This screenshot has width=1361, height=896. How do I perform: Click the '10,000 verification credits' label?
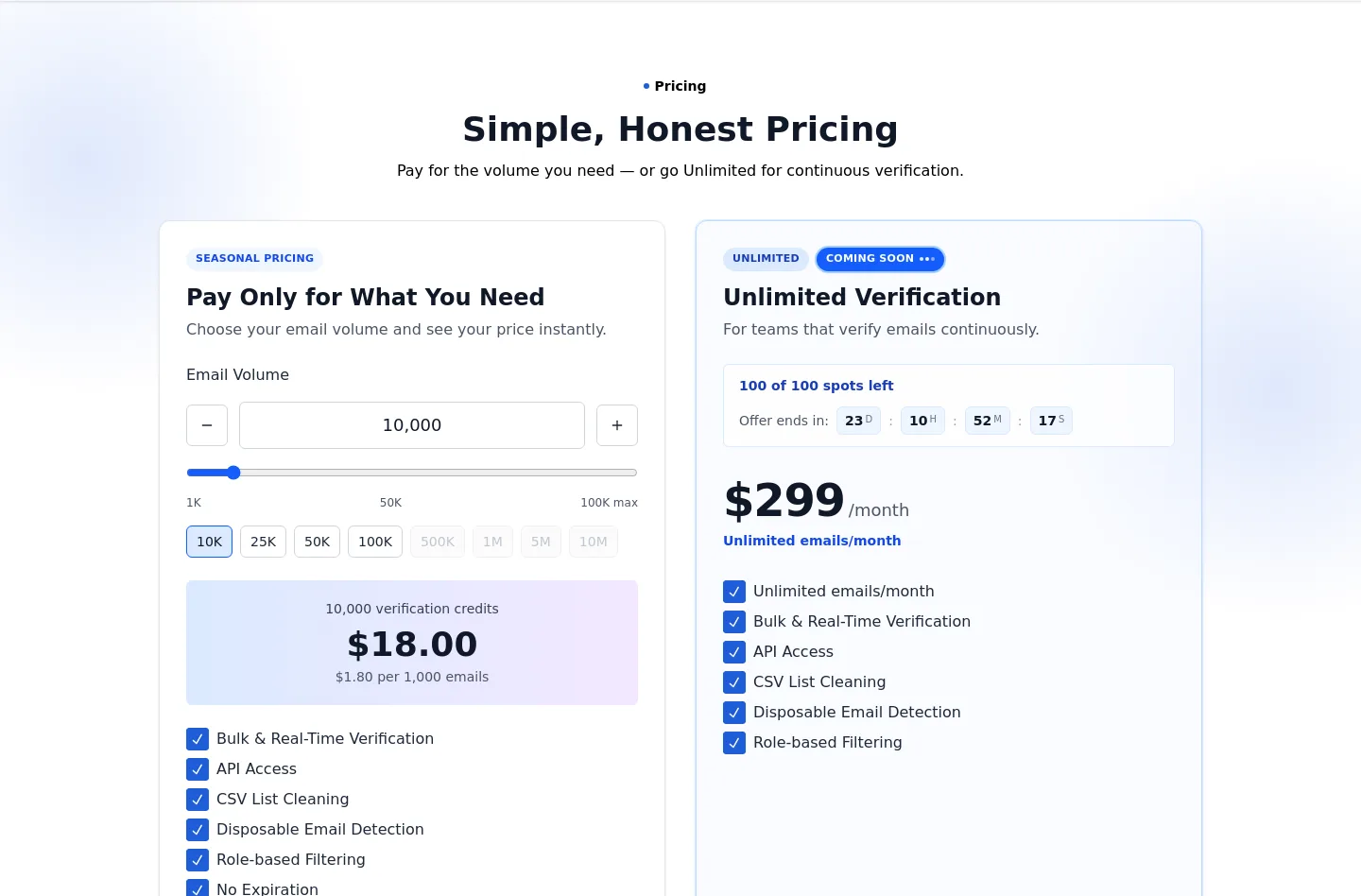(412, 609)
